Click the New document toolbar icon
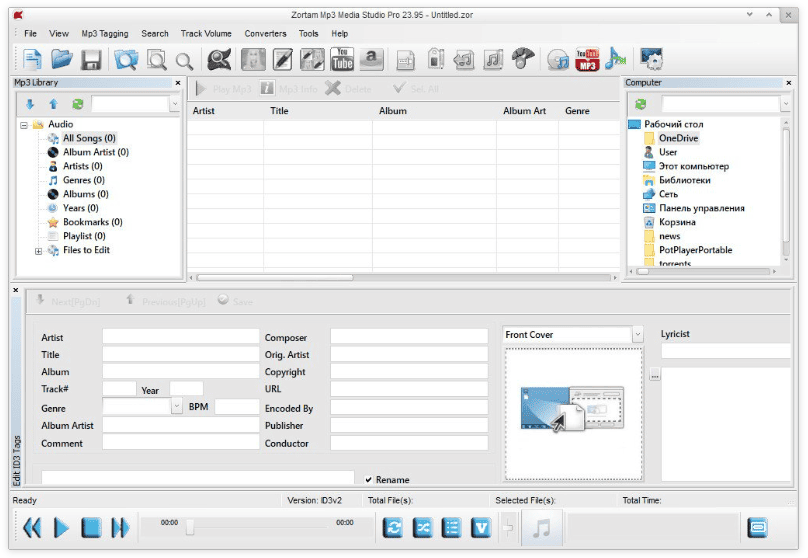The height and width of the screenshot is (558, 808). tap(32, 59)
